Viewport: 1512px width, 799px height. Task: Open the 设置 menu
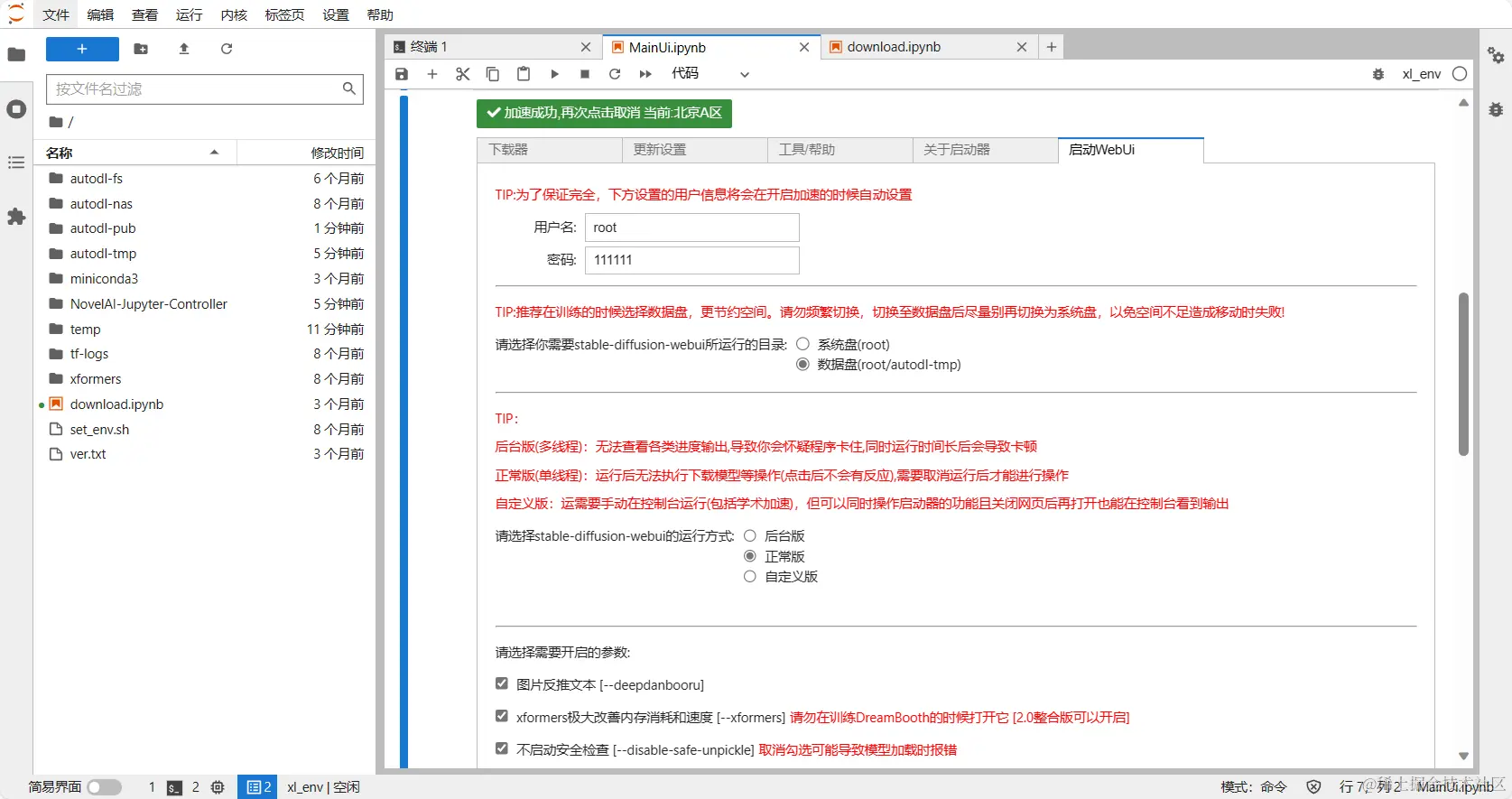point(336,14)
